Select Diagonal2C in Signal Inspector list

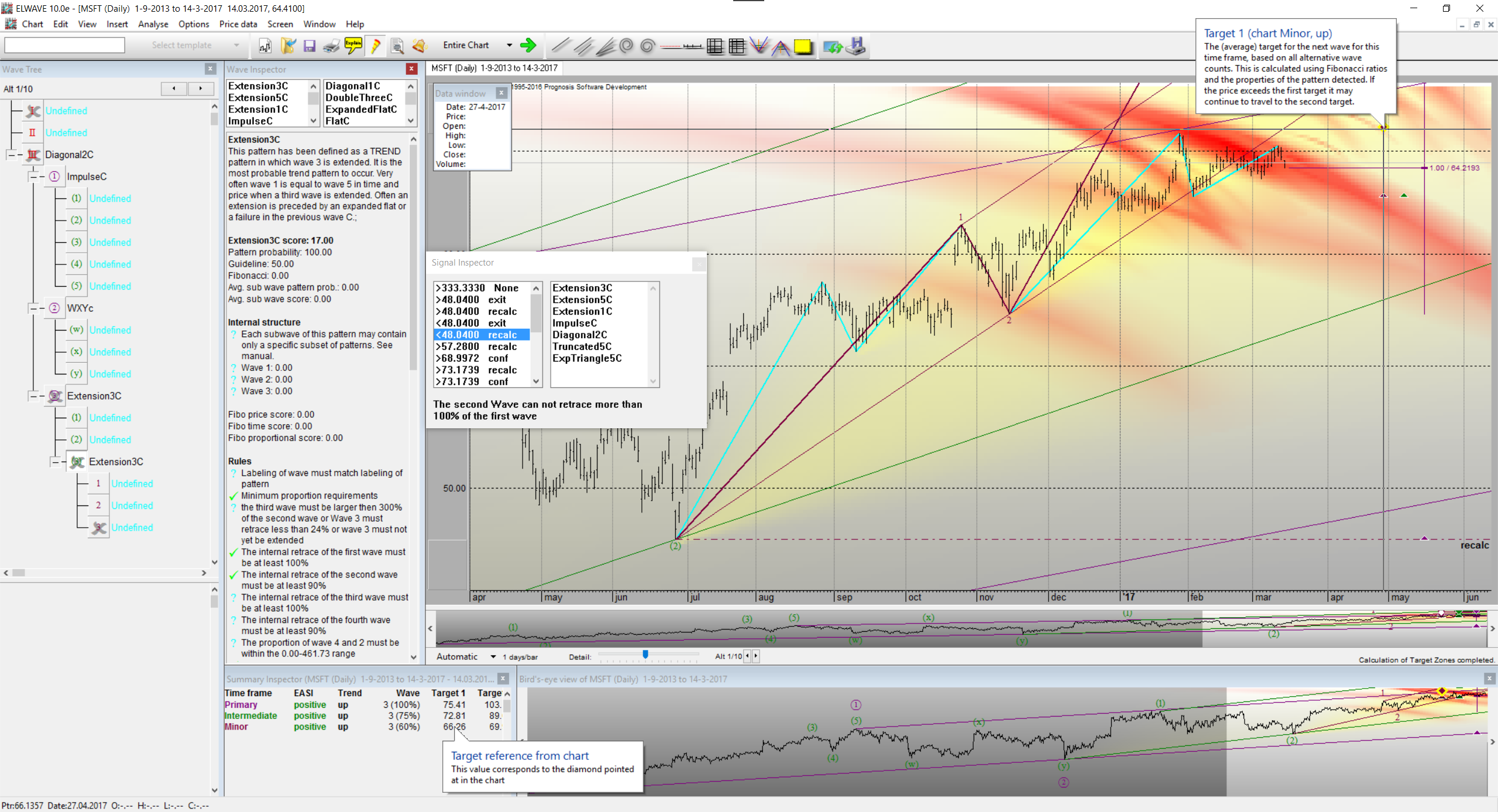(579, 335)
